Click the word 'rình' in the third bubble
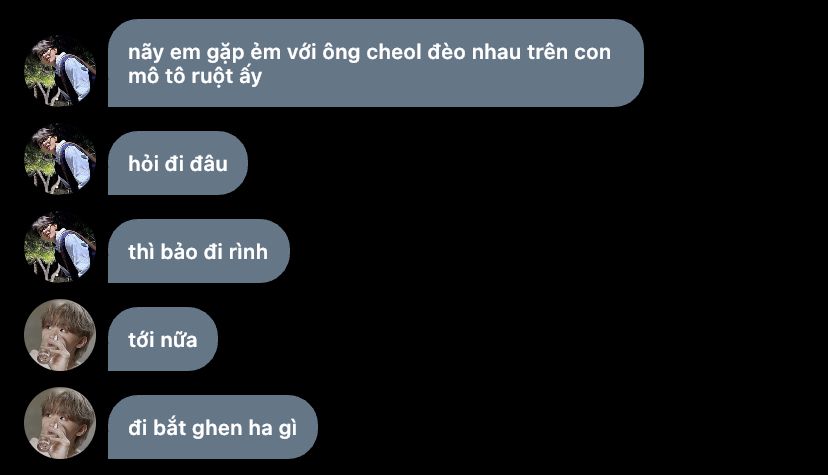 [x=248, y=252]
